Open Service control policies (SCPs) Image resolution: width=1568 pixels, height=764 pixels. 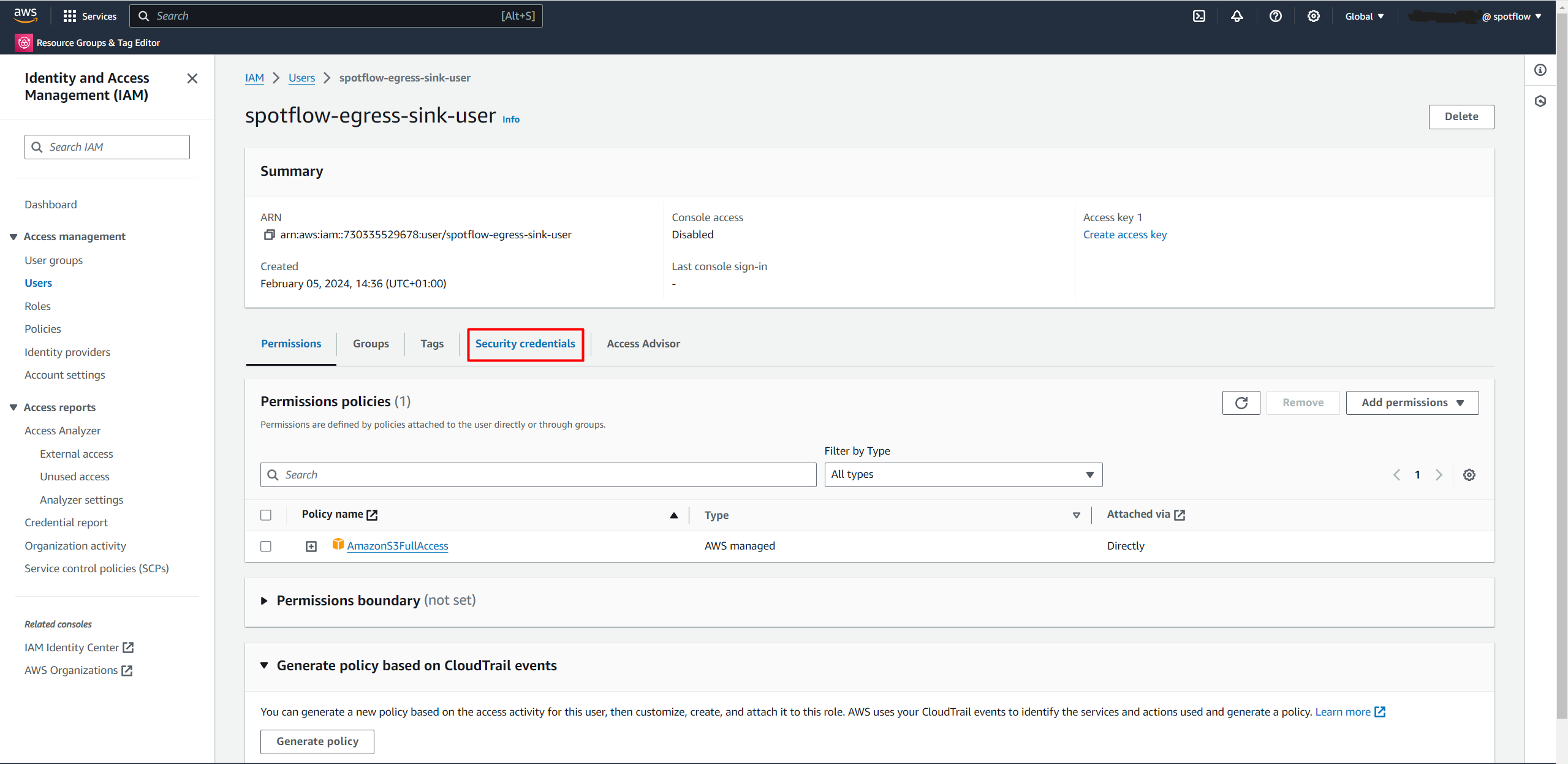tap(97, 569)
